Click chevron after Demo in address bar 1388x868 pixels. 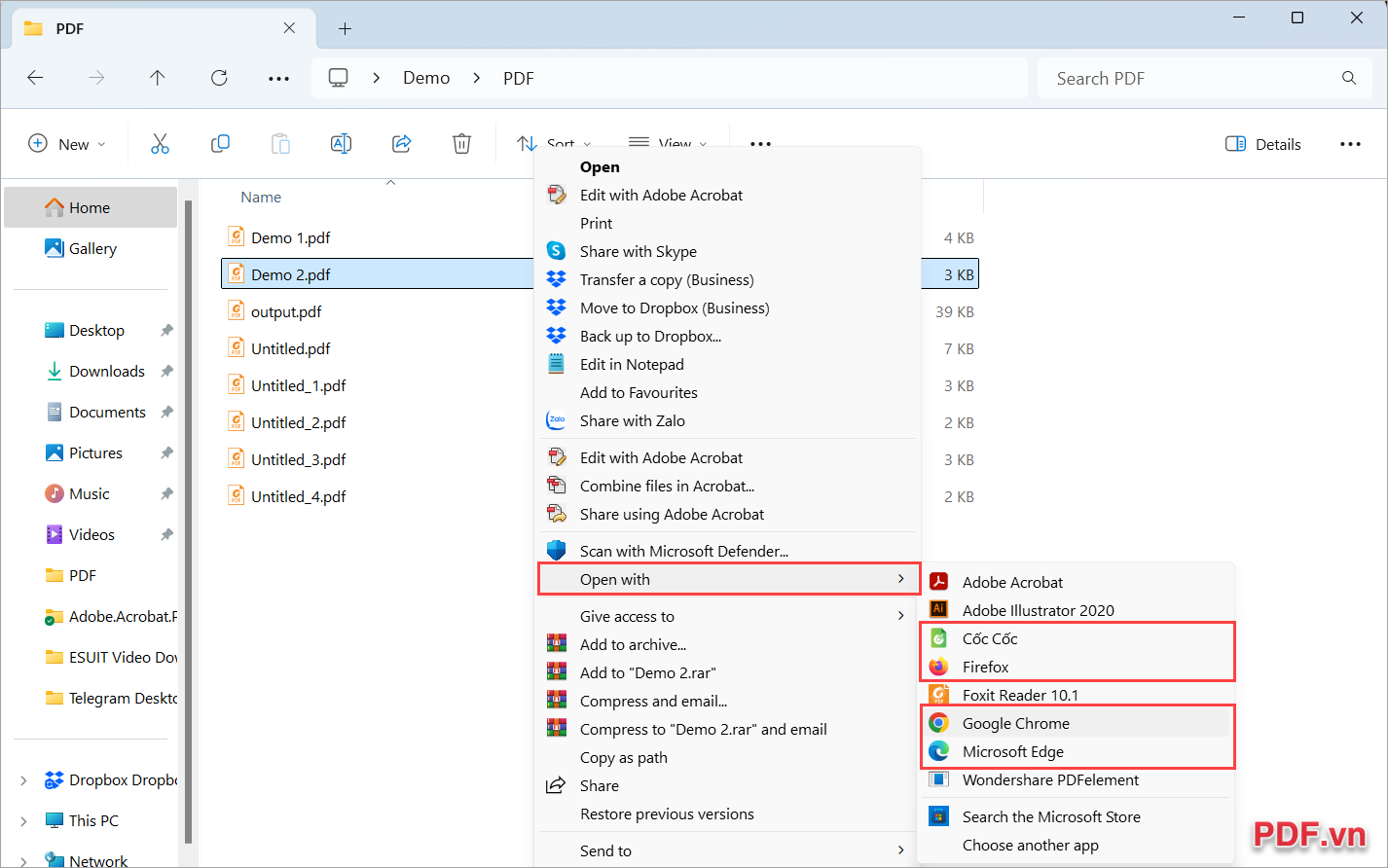tap(476, 78)
